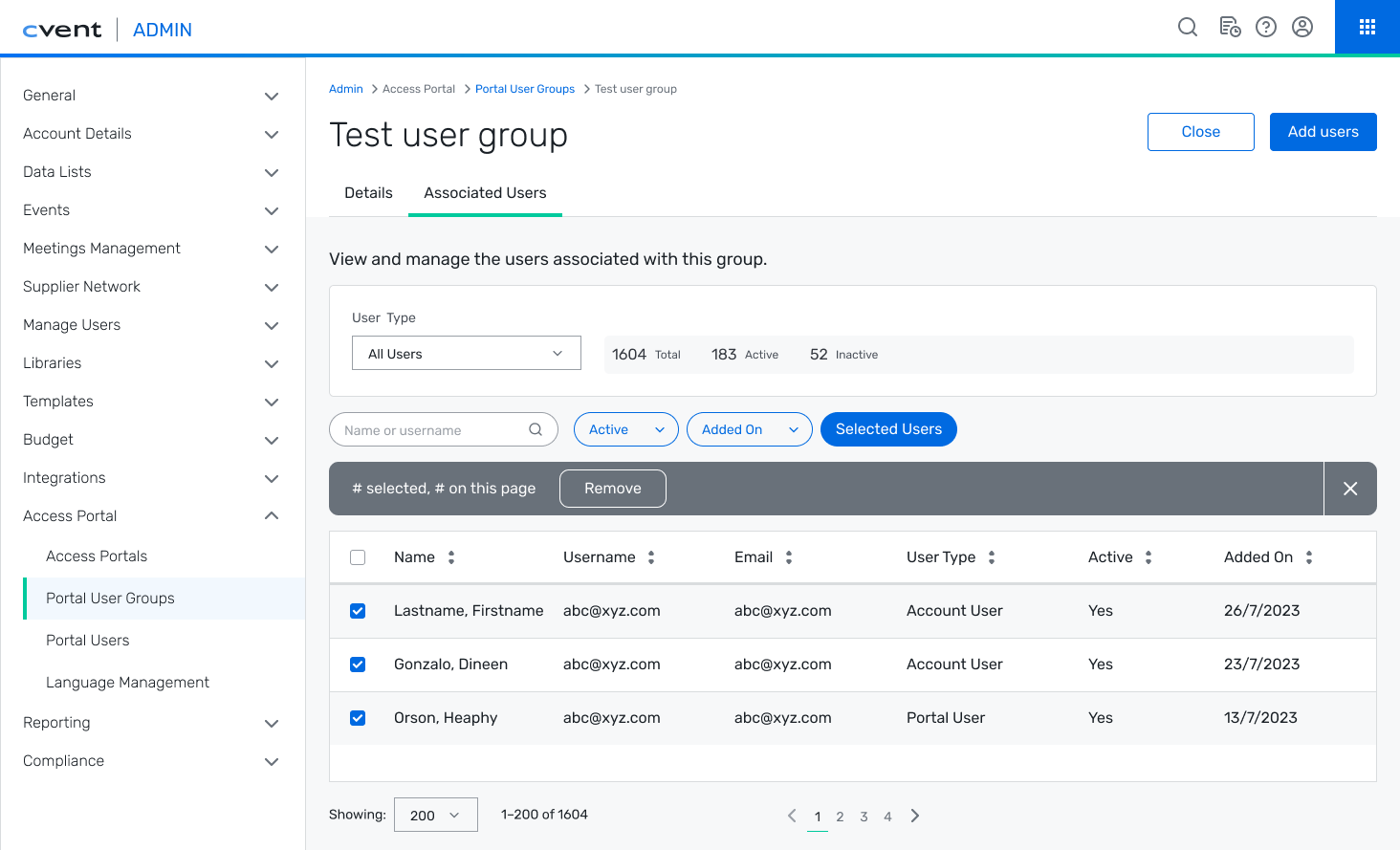The width and height of the screenshot is (1400, 850).
Task: Click the Selected Users filter button
Action: 888,429
